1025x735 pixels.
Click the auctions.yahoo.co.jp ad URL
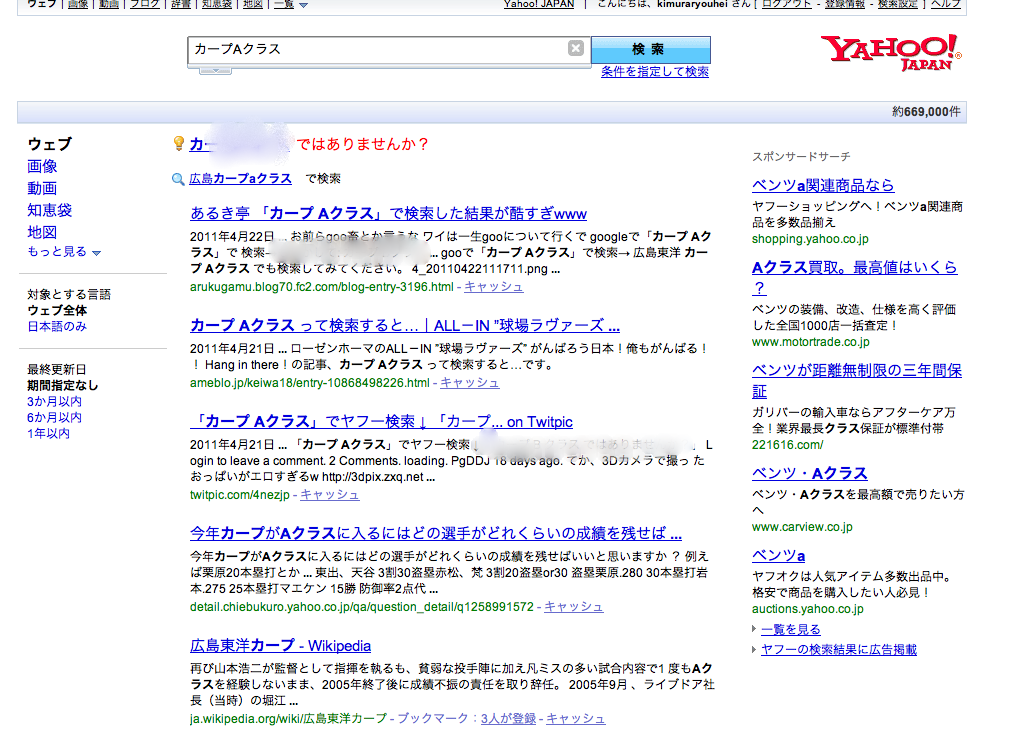pos(807,609)
